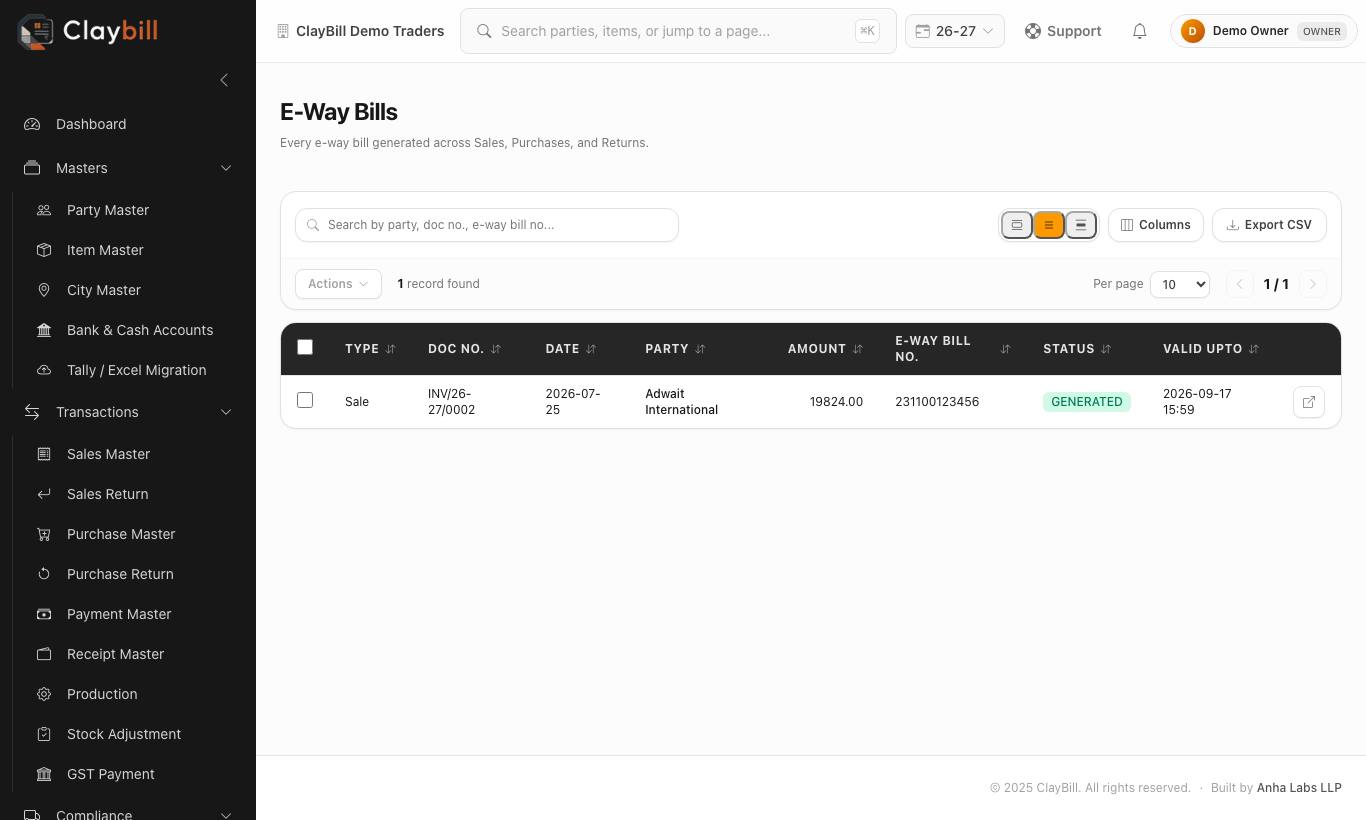Viewport: 1366px width, 820px height.
Task: Focus the global search parties and items field
Action: [678, 31]
